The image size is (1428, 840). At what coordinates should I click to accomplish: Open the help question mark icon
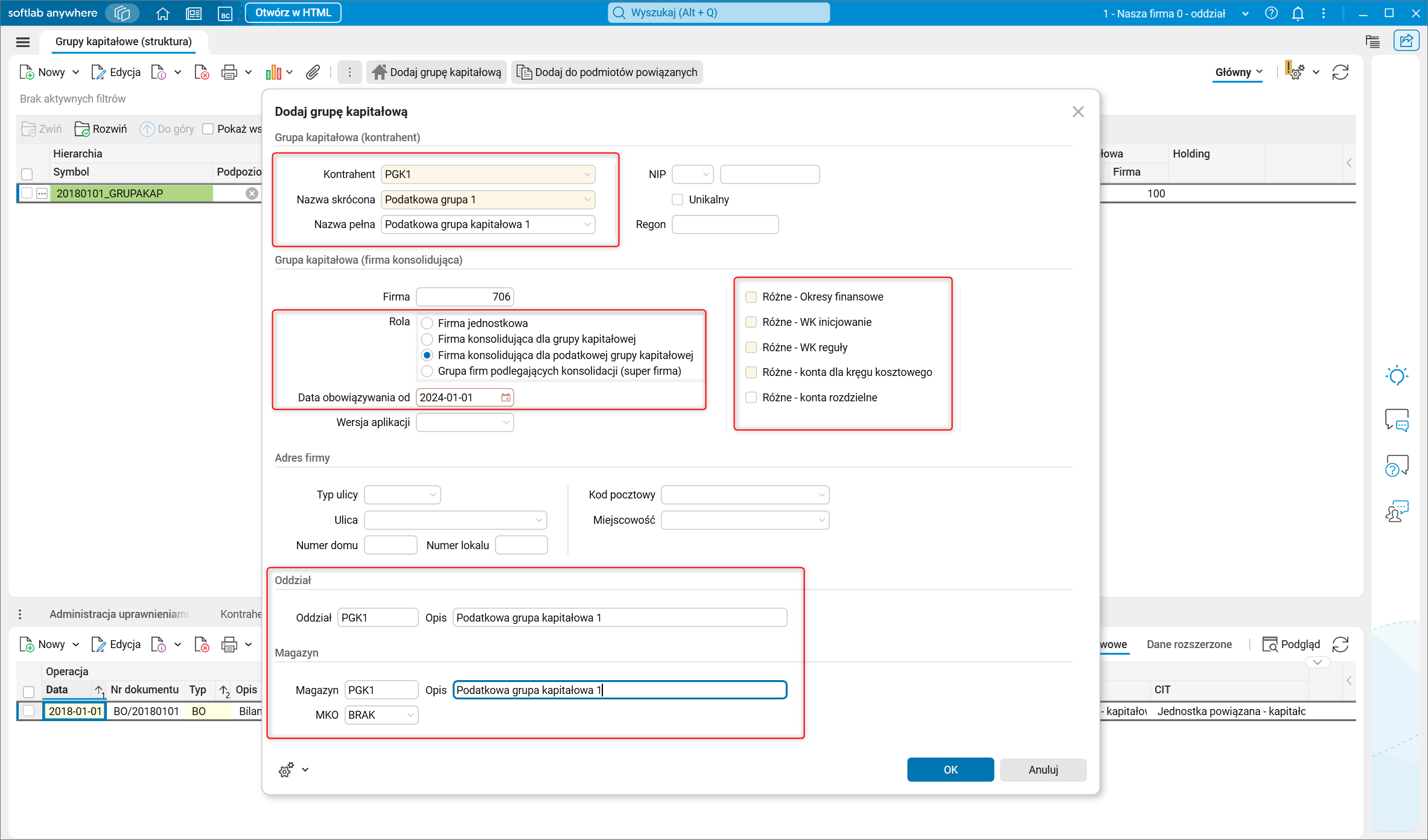[x=1271, y=13]
